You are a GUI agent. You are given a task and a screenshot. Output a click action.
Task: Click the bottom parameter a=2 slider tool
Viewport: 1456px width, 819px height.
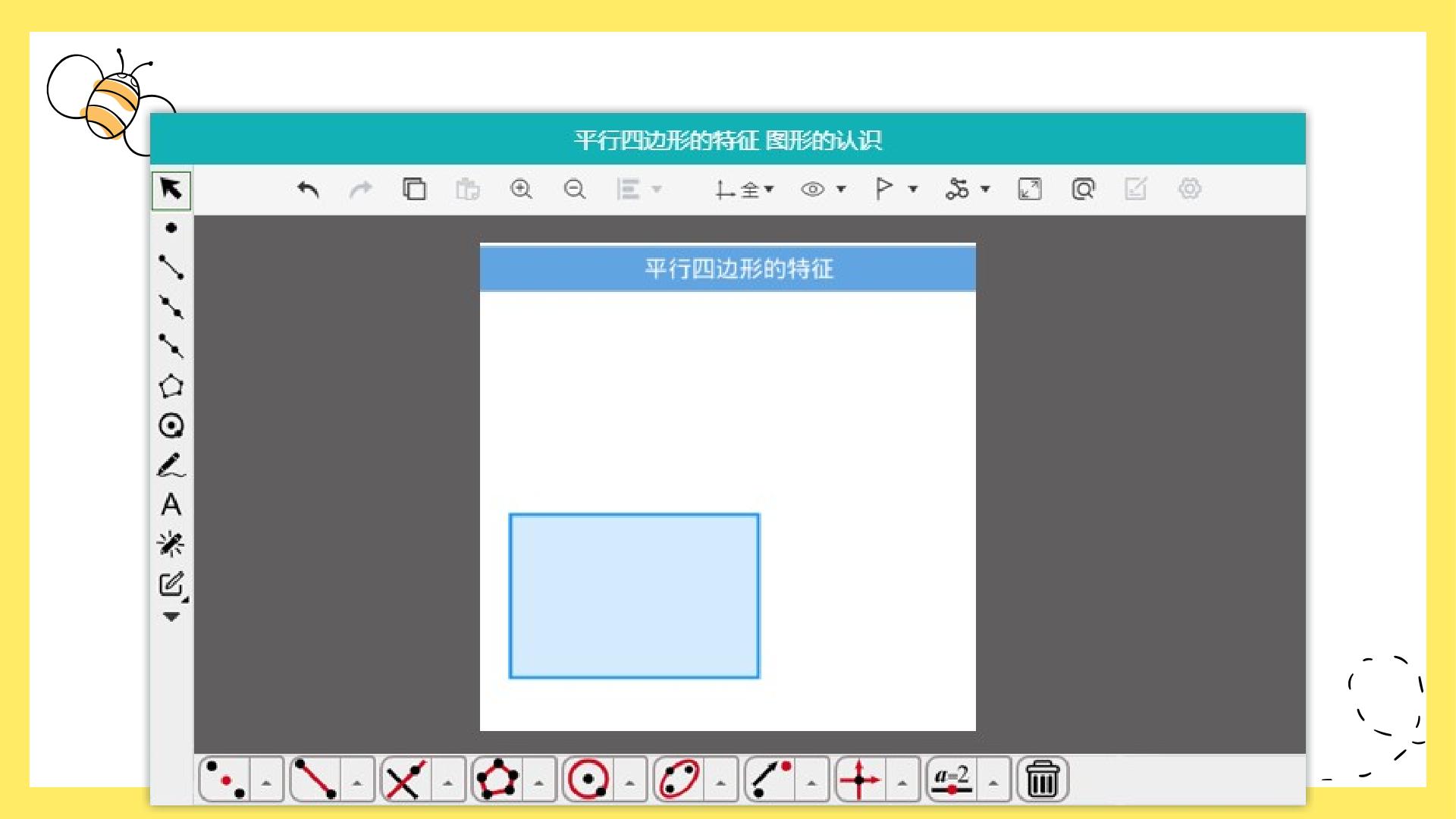[x=952, y=779]
